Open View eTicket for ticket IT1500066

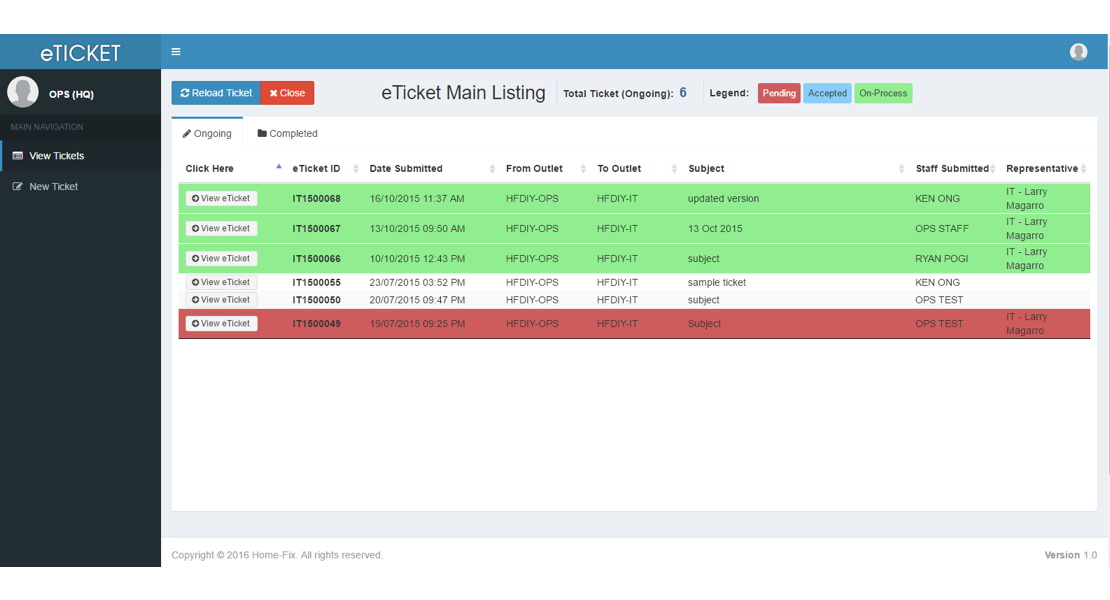221,258
